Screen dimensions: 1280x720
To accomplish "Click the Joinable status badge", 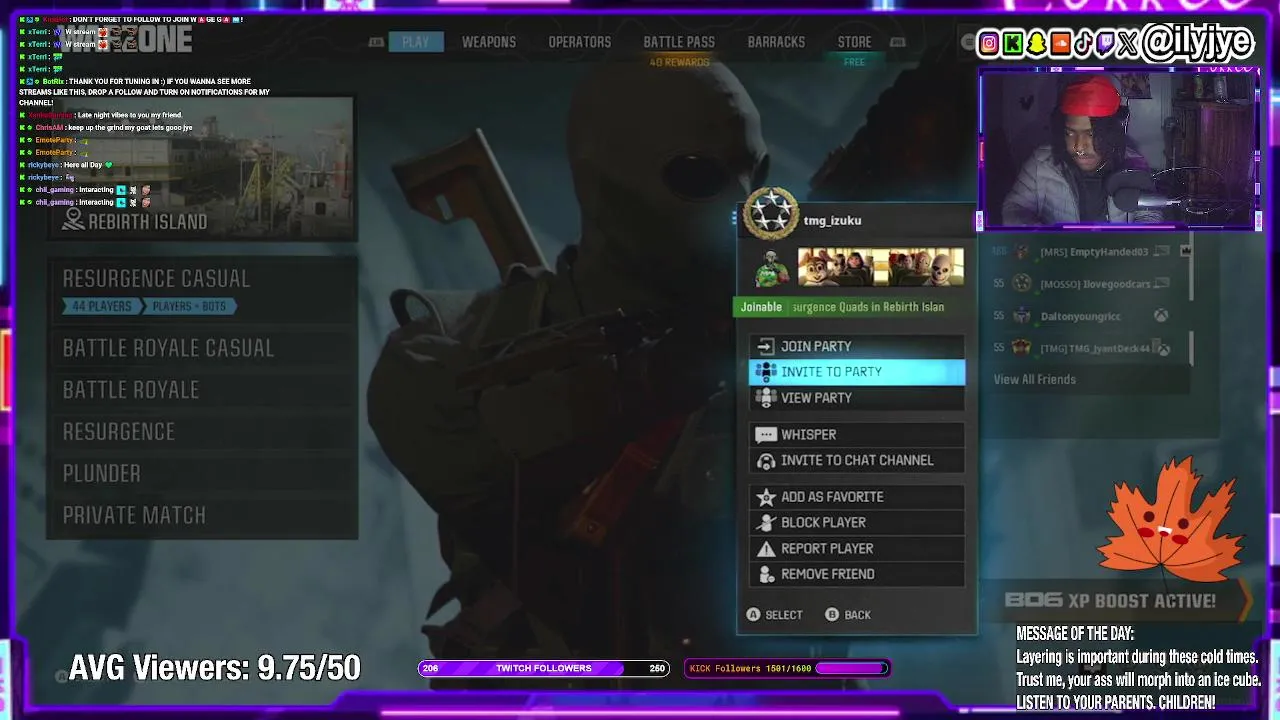I will click(761, 307).
